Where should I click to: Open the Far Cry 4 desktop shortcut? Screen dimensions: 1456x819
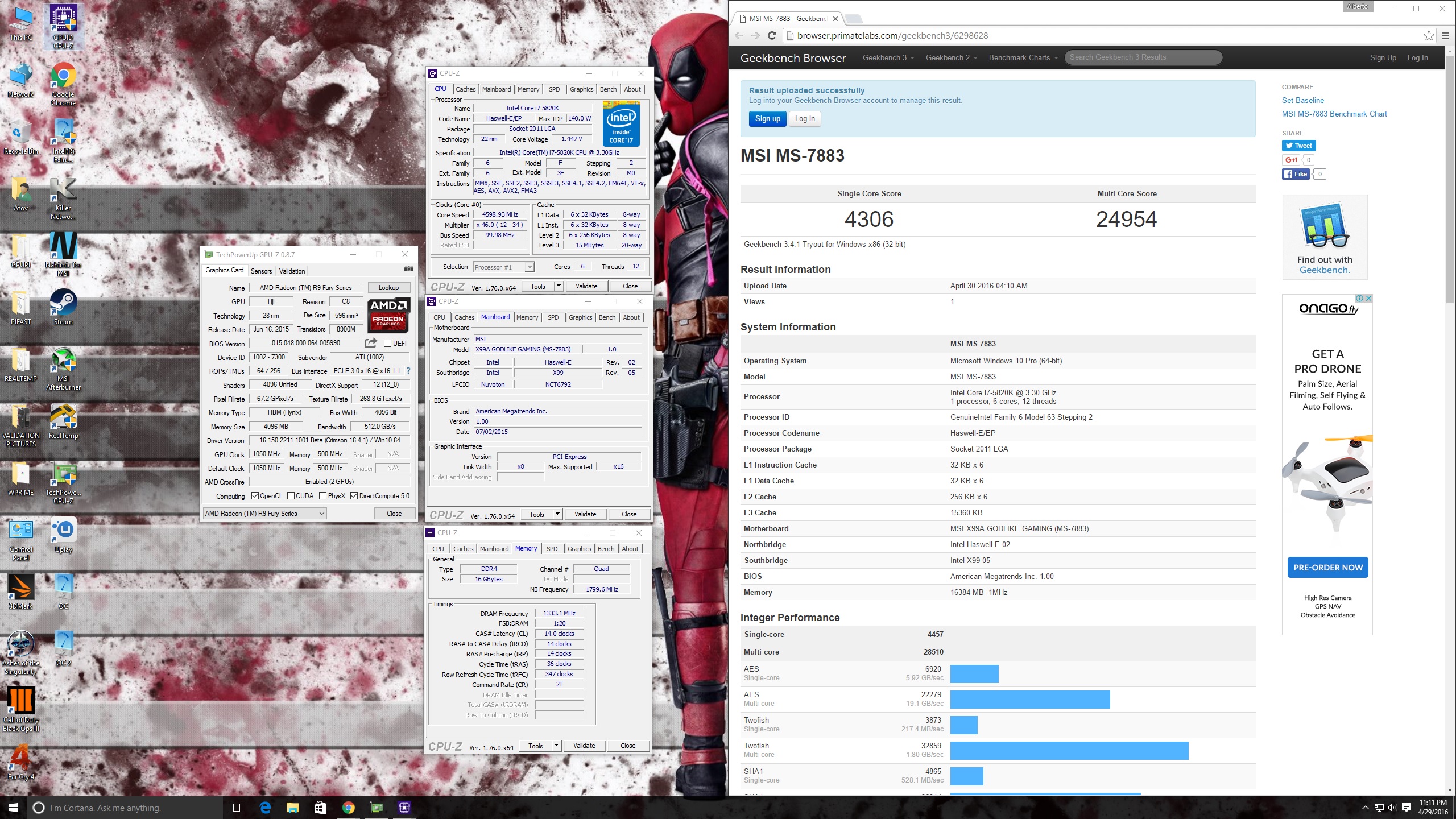21,762
